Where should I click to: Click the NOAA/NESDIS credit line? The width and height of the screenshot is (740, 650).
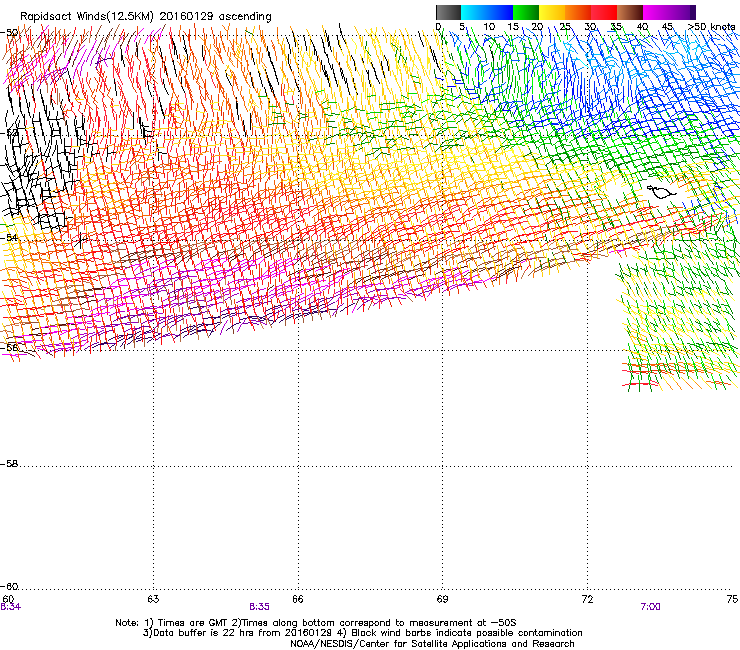432,644
